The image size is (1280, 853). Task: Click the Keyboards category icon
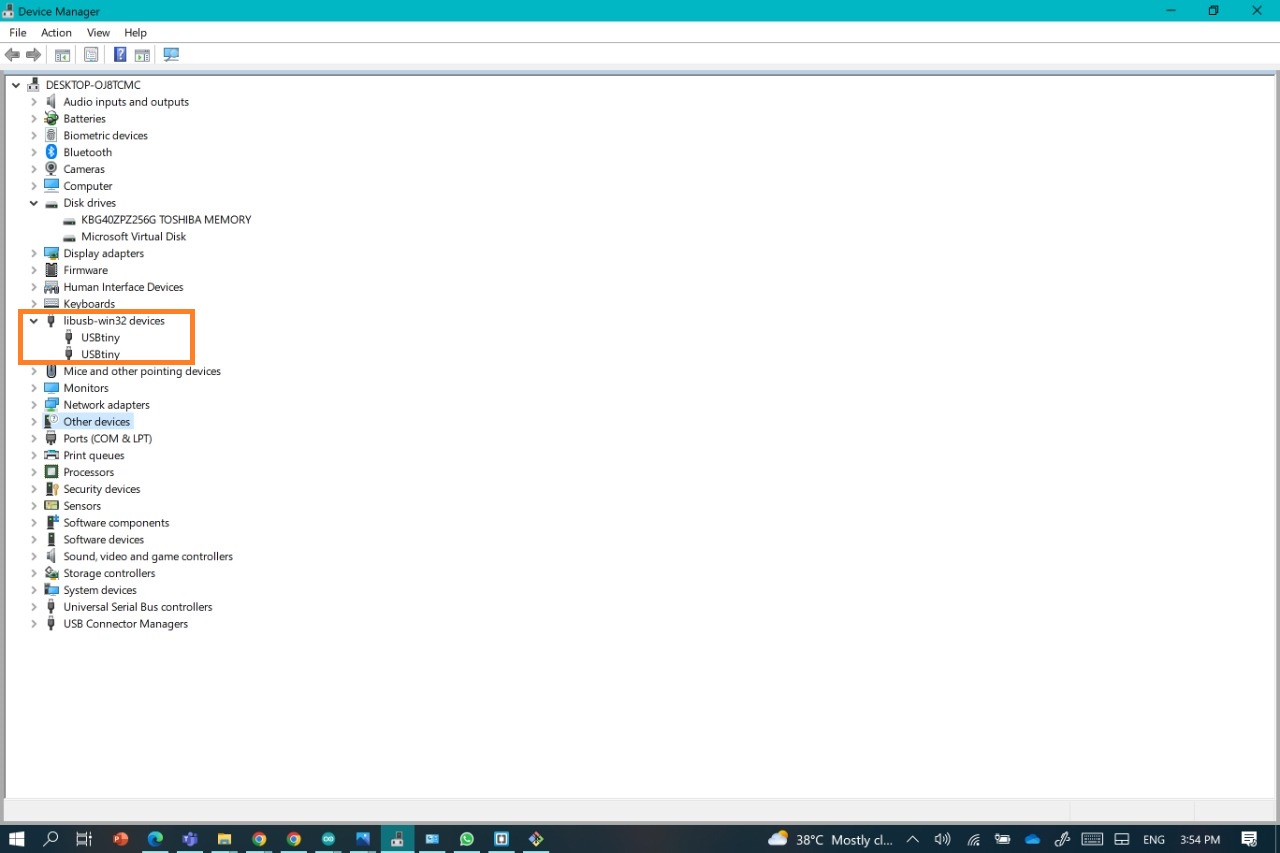pos(51,304)
